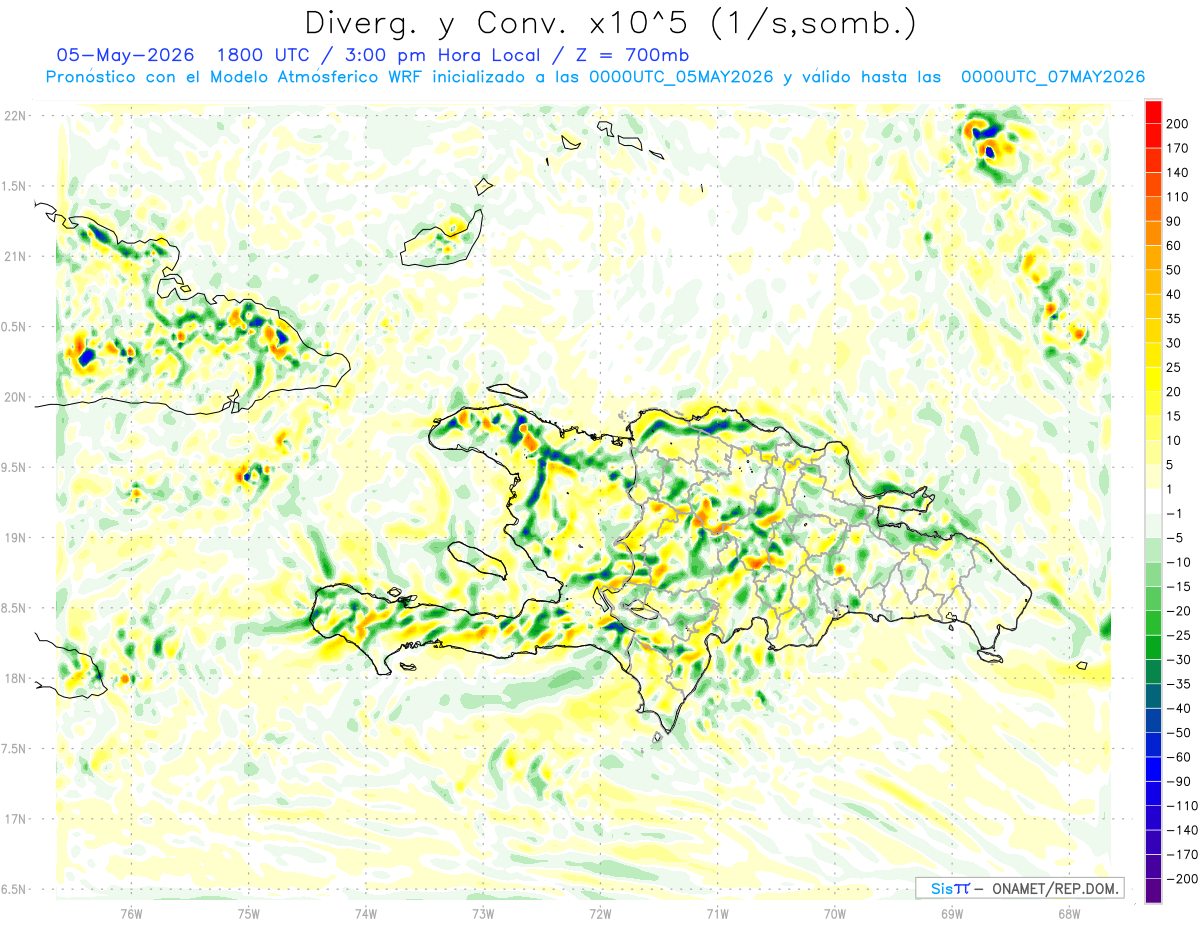Click the 0000UTC_07MAY2026 valid-until text
The height and width of the screenshot is (927, 1200).
point(1052,77)
